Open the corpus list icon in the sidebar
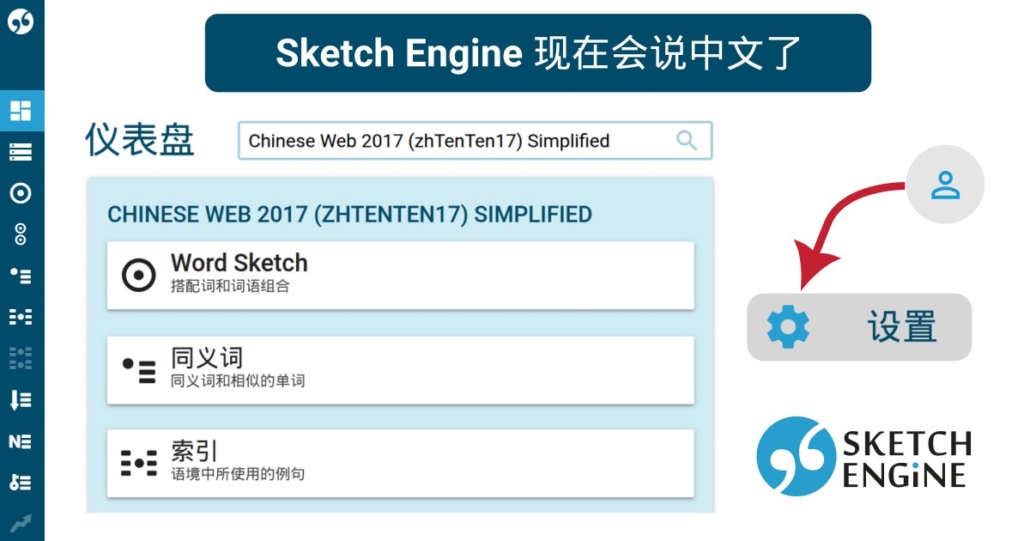This screenshot has width=1030, height=541. (20, 152)
